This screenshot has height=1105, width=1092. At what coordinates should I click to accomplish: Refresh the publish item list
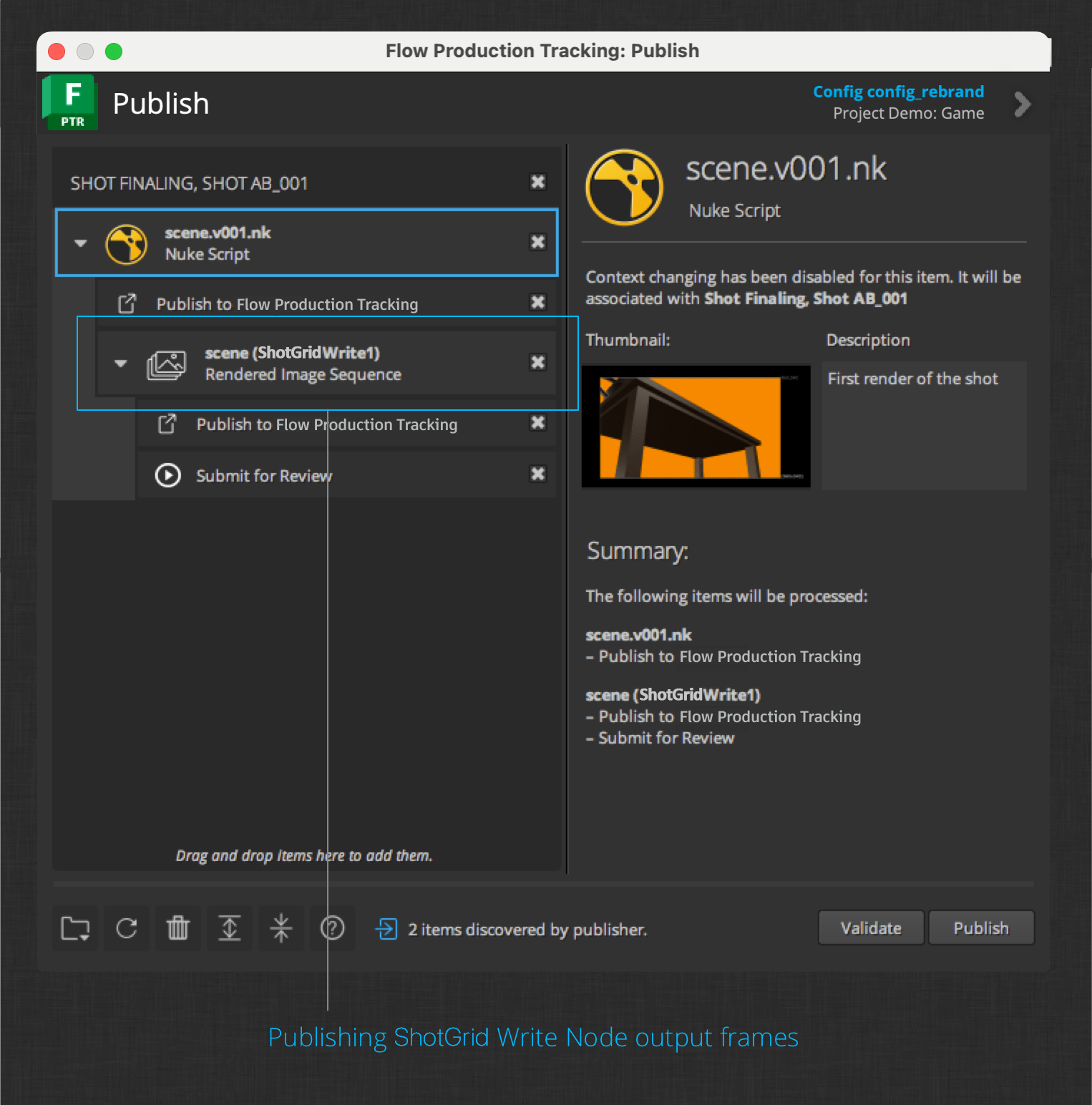[x=127, y=928]
